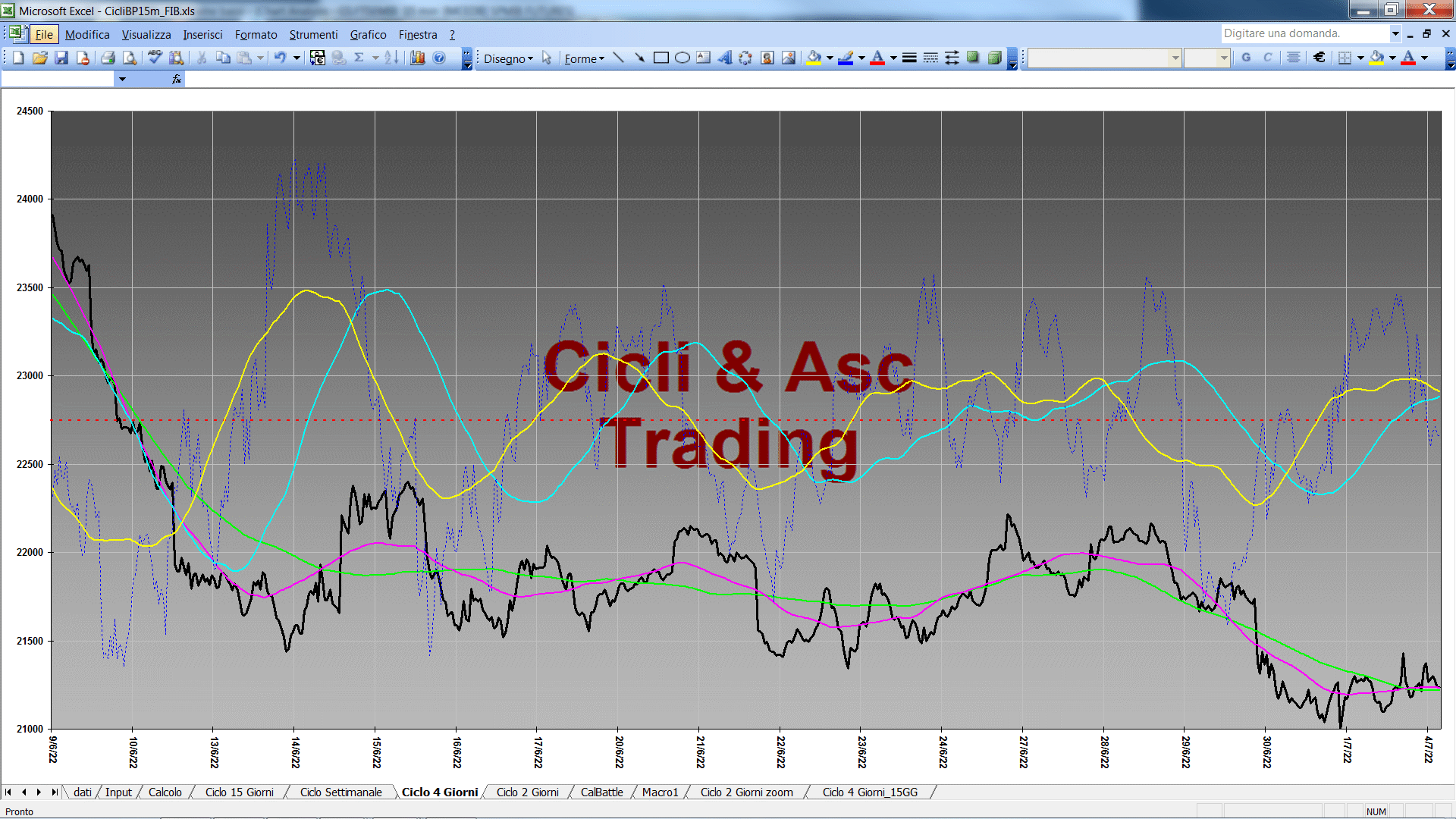Run the ABC spelling check

point(155,58)
